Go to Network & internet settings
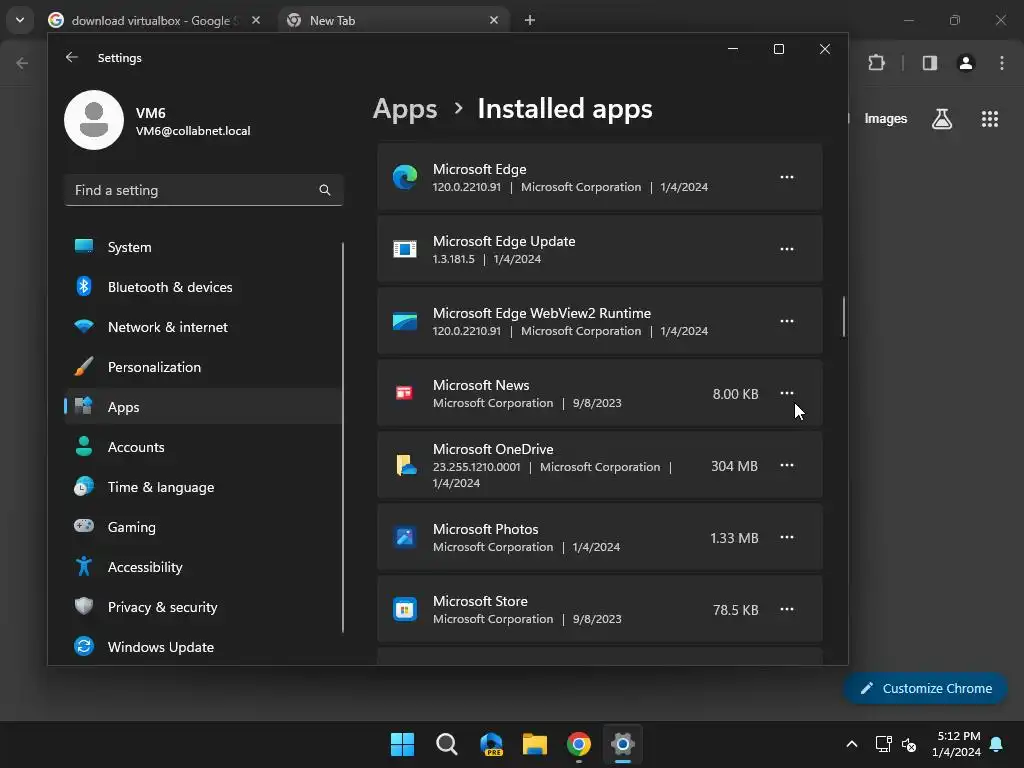The width and height of the screenshot is (1024, 768). (203, 327)
